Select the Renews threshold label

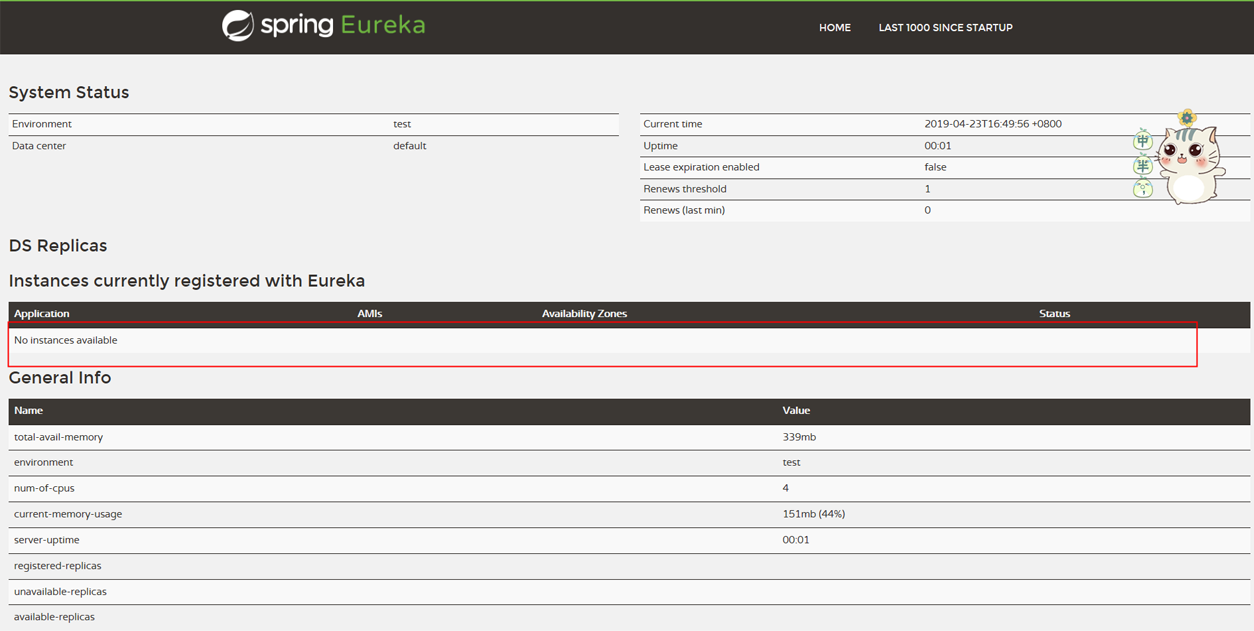point(685,189)
